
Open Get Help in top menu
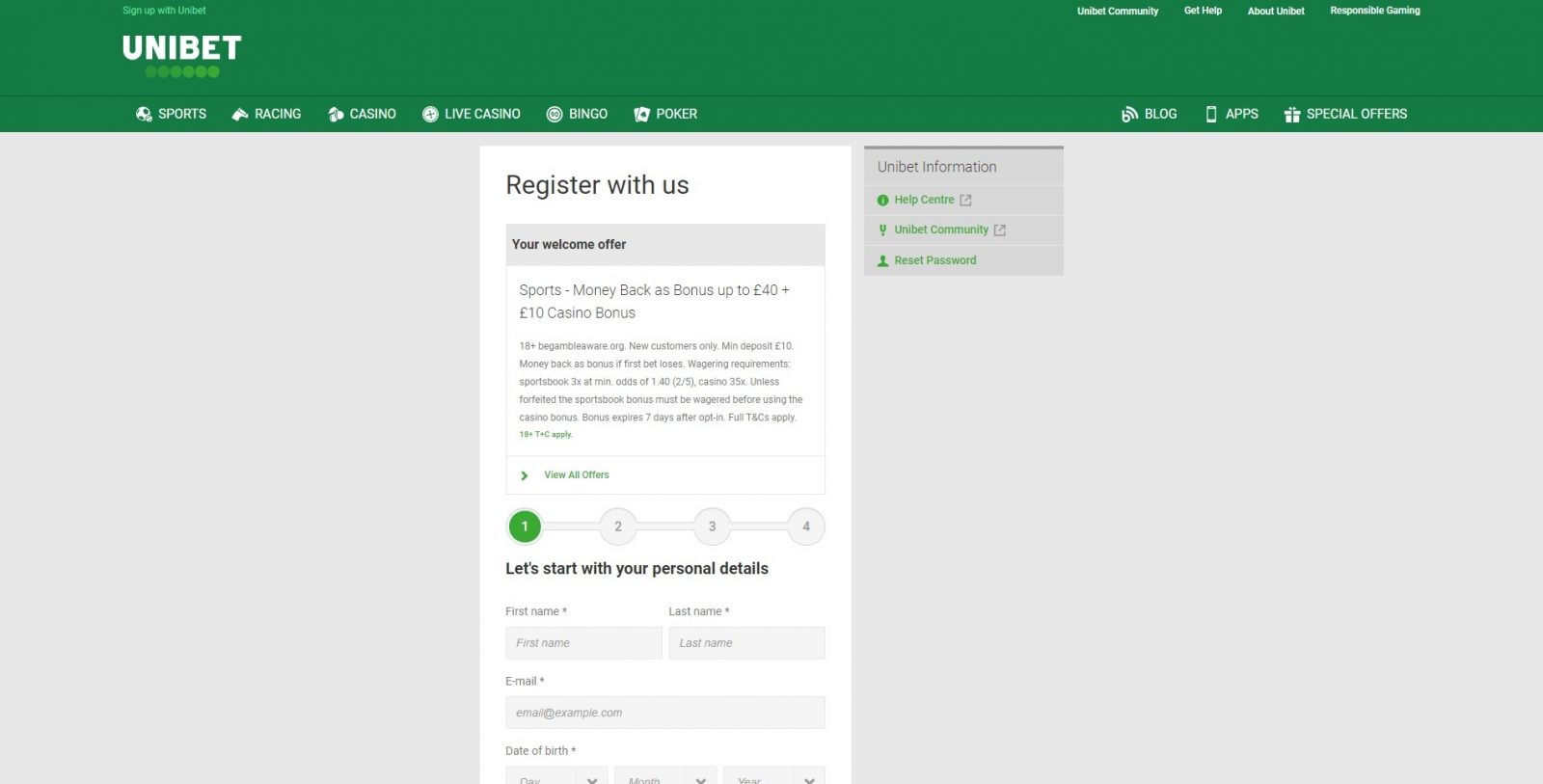1203,11
